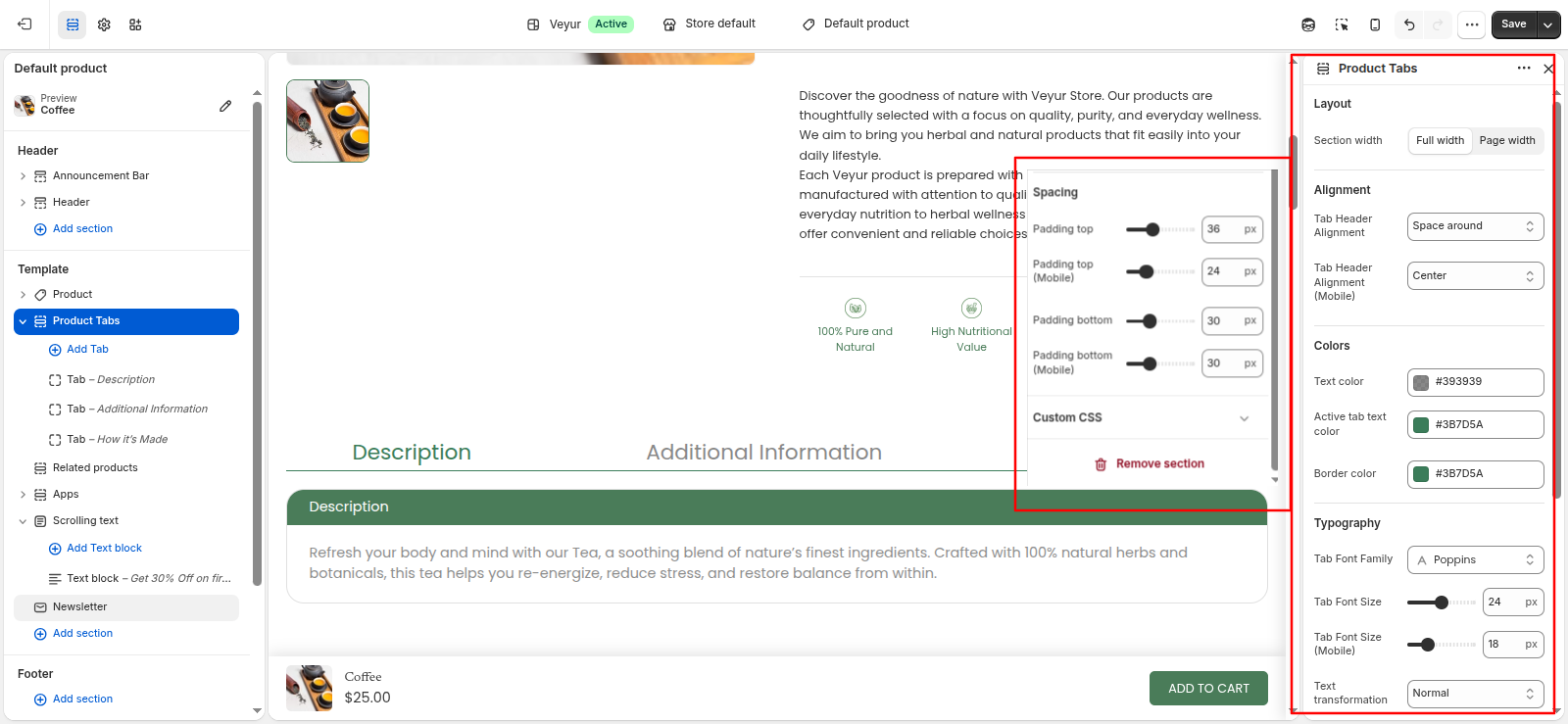
Task: Click the Related products section icon
Action: coord(40,468)
